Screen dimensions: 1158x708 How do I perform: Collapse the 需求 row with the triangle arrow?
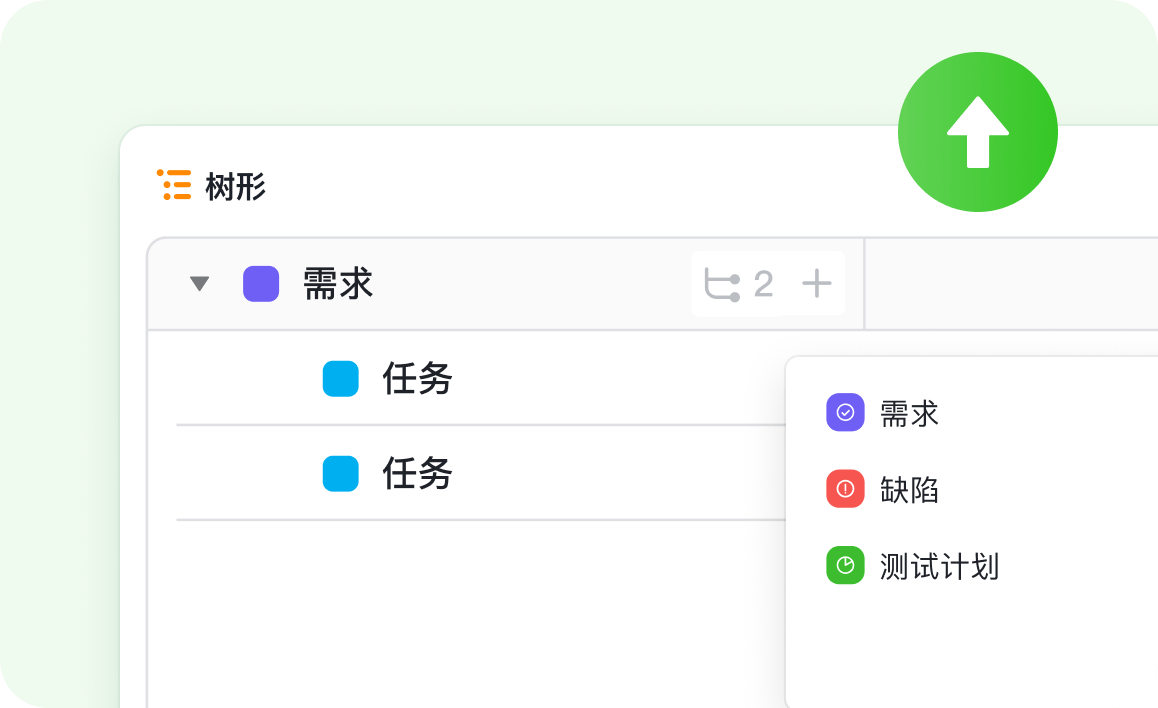tap(200, 284)
